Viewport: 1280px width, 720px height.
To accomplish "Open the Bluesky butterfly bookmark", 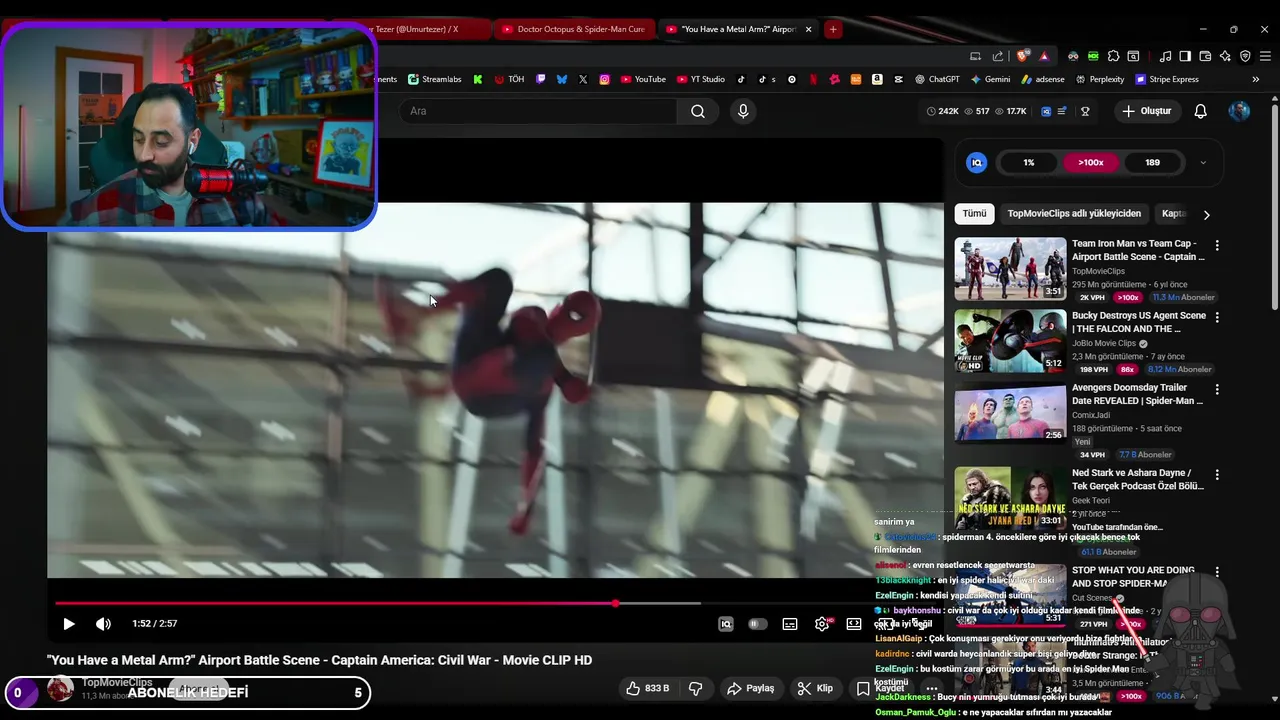I will (x=562, y=79).
